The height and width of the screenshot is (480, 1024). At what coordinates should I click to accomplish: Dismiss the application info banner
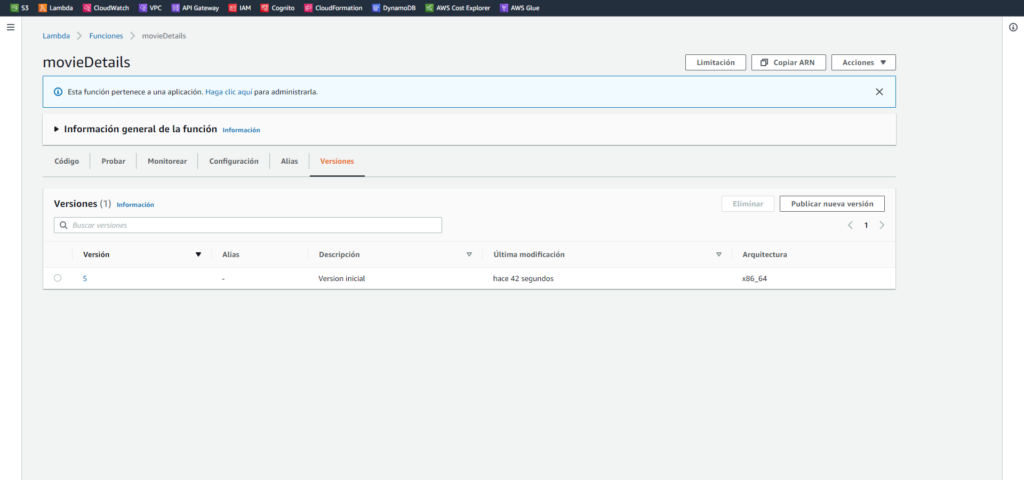click(879, 91)
